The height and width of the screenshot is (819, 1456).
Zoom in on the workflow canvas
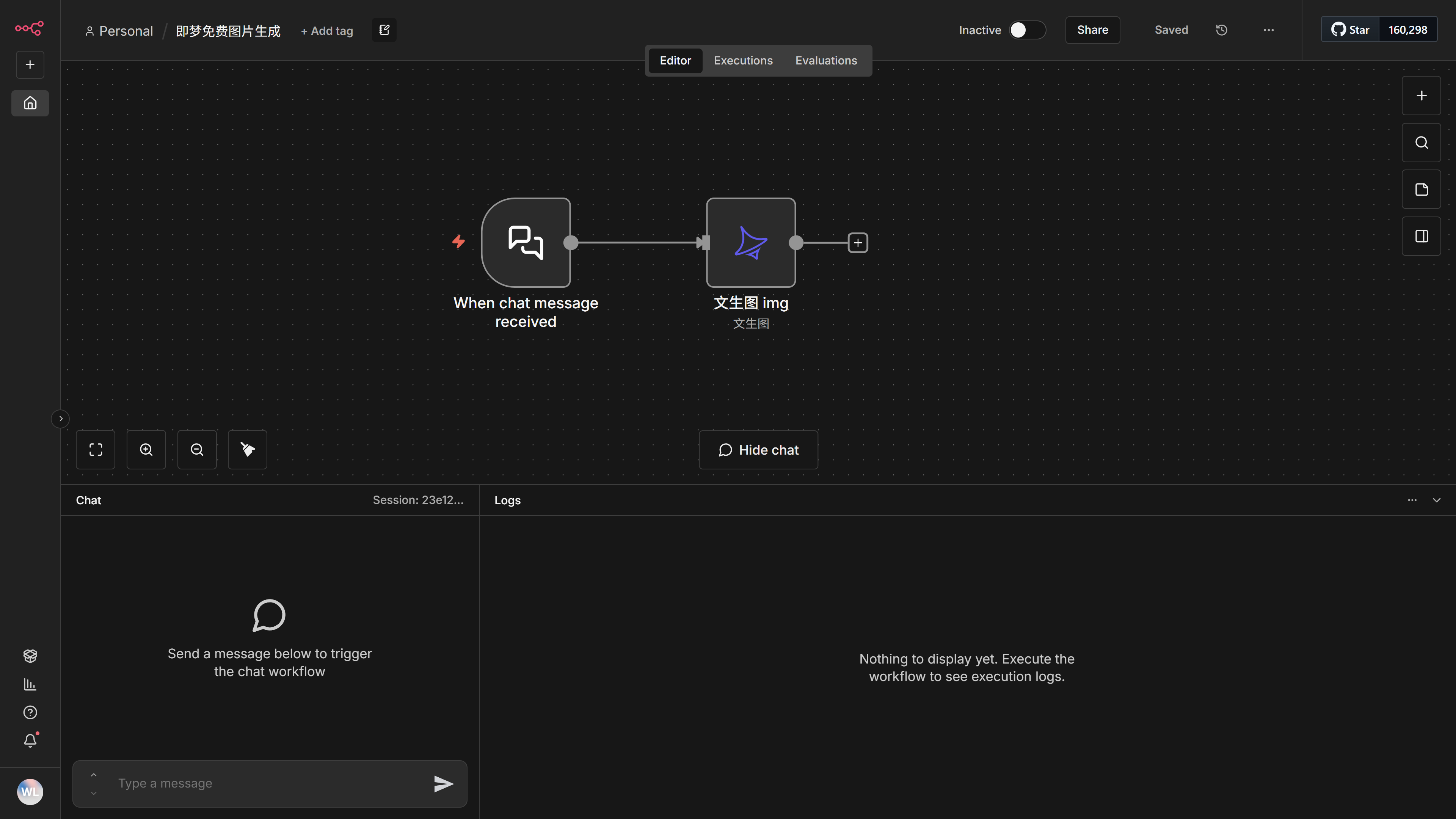pos(146,449)
